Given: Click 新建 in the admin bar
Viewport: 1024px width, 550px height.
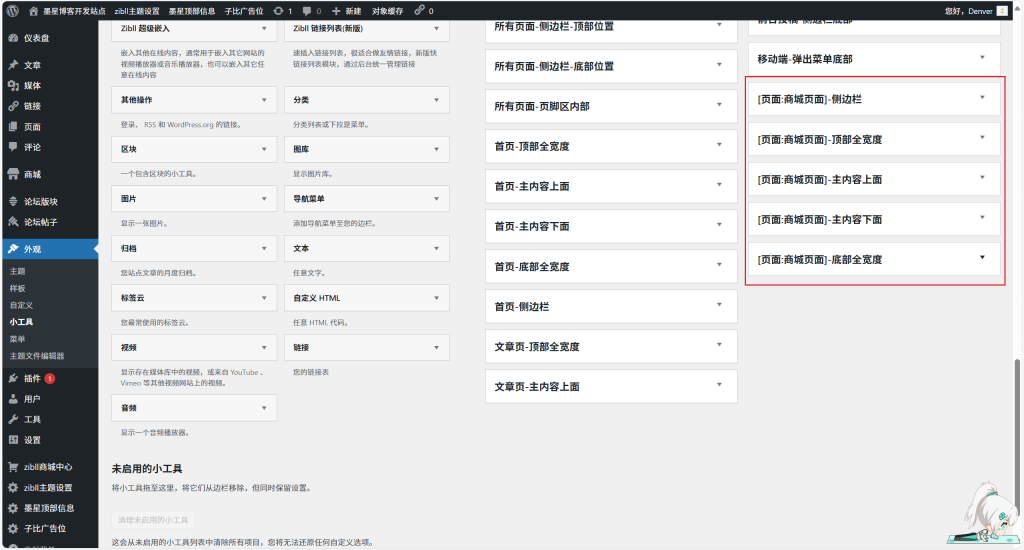Looking at the screenshot, I should coord(347,10).
